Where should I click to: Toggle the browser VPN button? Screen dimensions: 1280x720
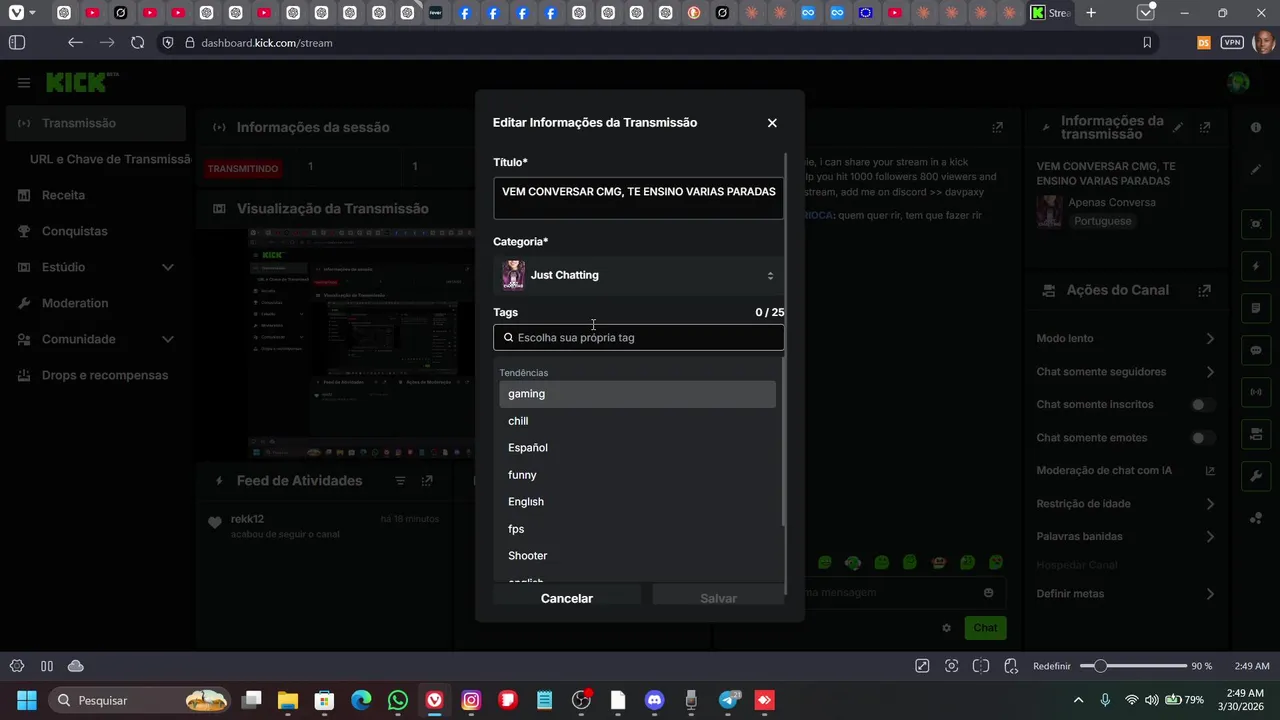click(x=1232, y=43)
